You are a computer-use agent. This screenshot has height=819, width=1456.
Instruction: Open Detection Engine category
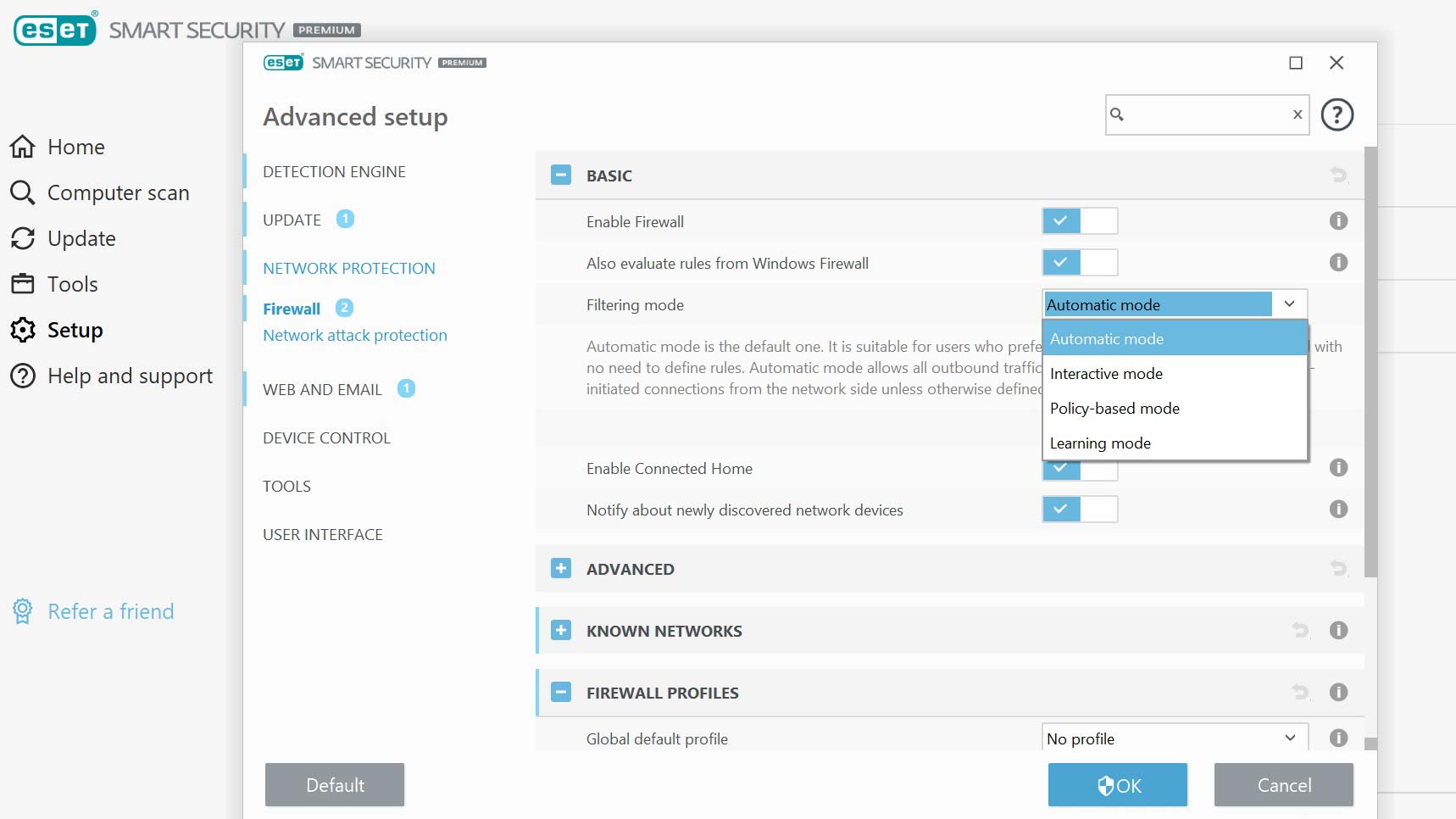click(334, 171)
